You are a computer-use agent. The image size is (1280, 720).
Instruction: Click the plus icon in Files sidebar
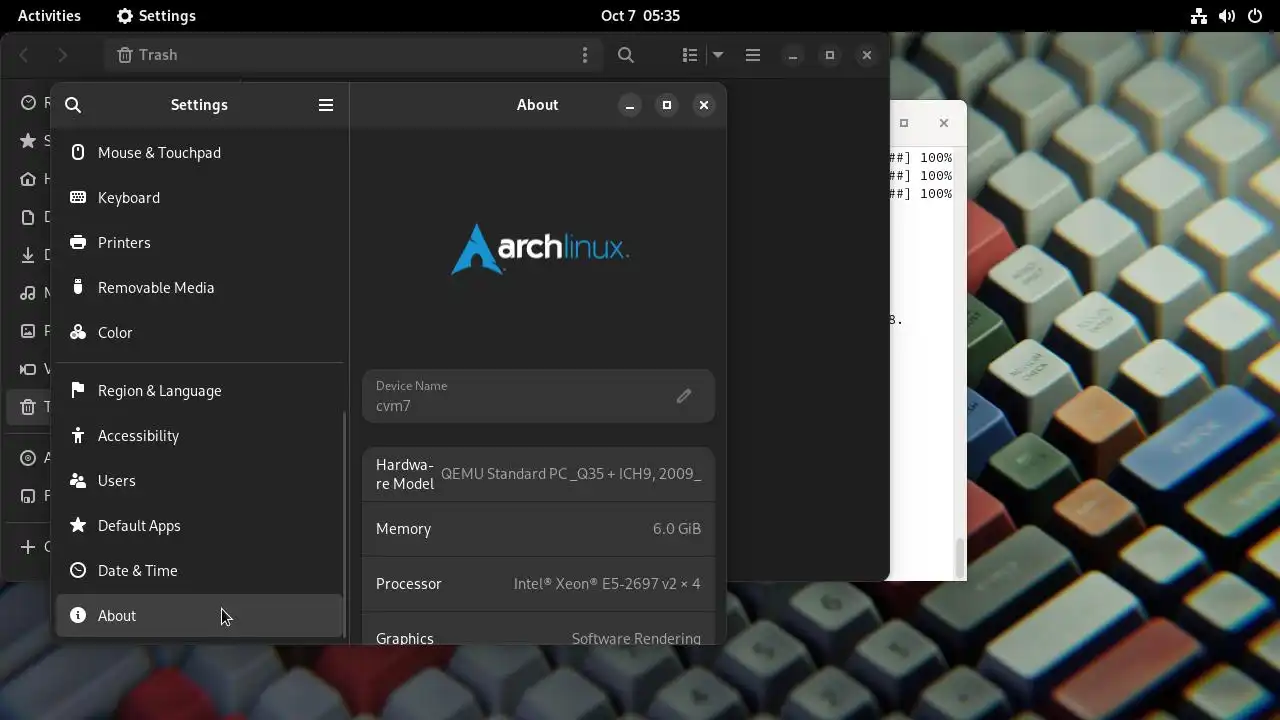(28, 547)
